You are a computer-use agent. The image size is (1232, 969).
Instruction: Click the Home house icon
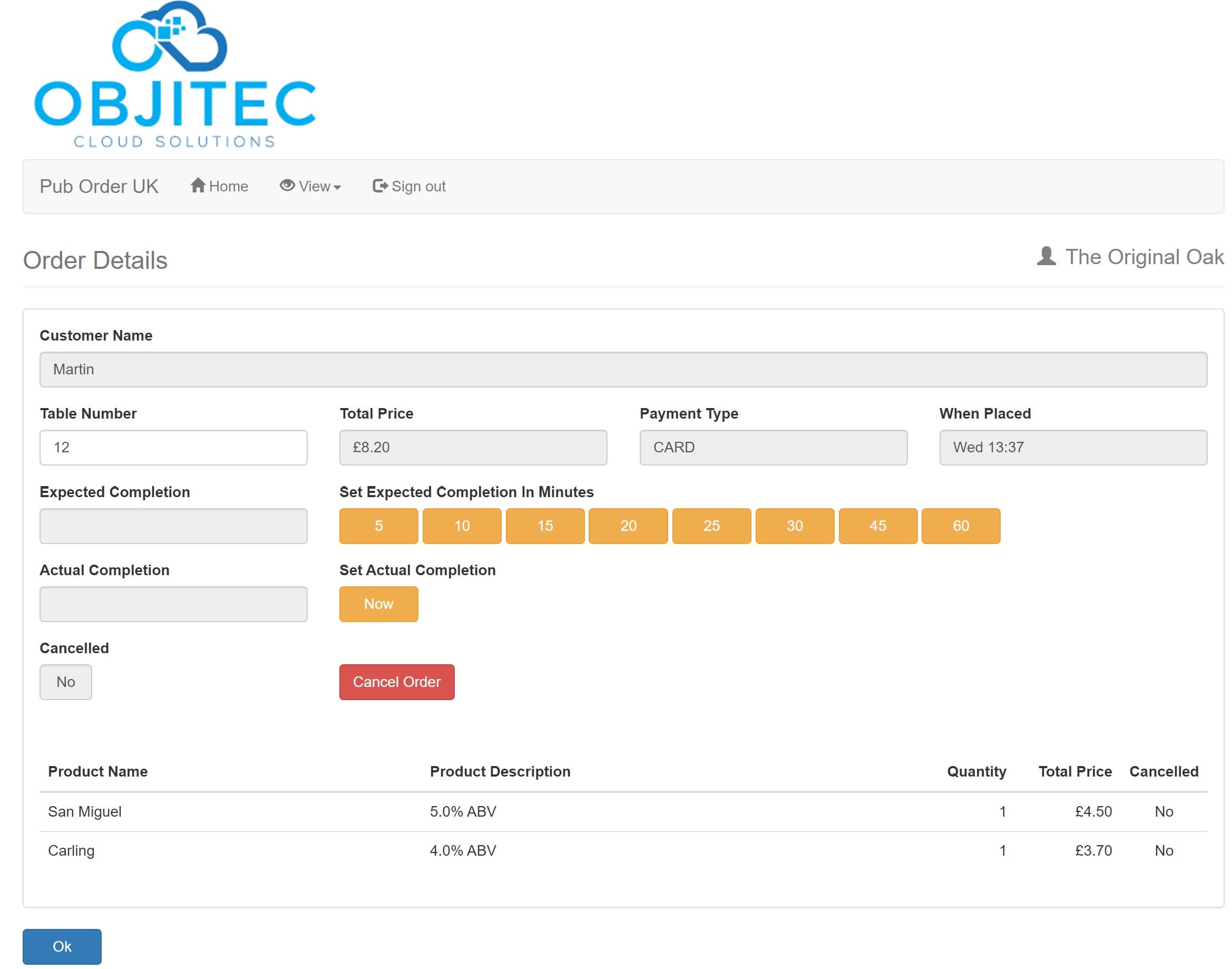[198, 186]
